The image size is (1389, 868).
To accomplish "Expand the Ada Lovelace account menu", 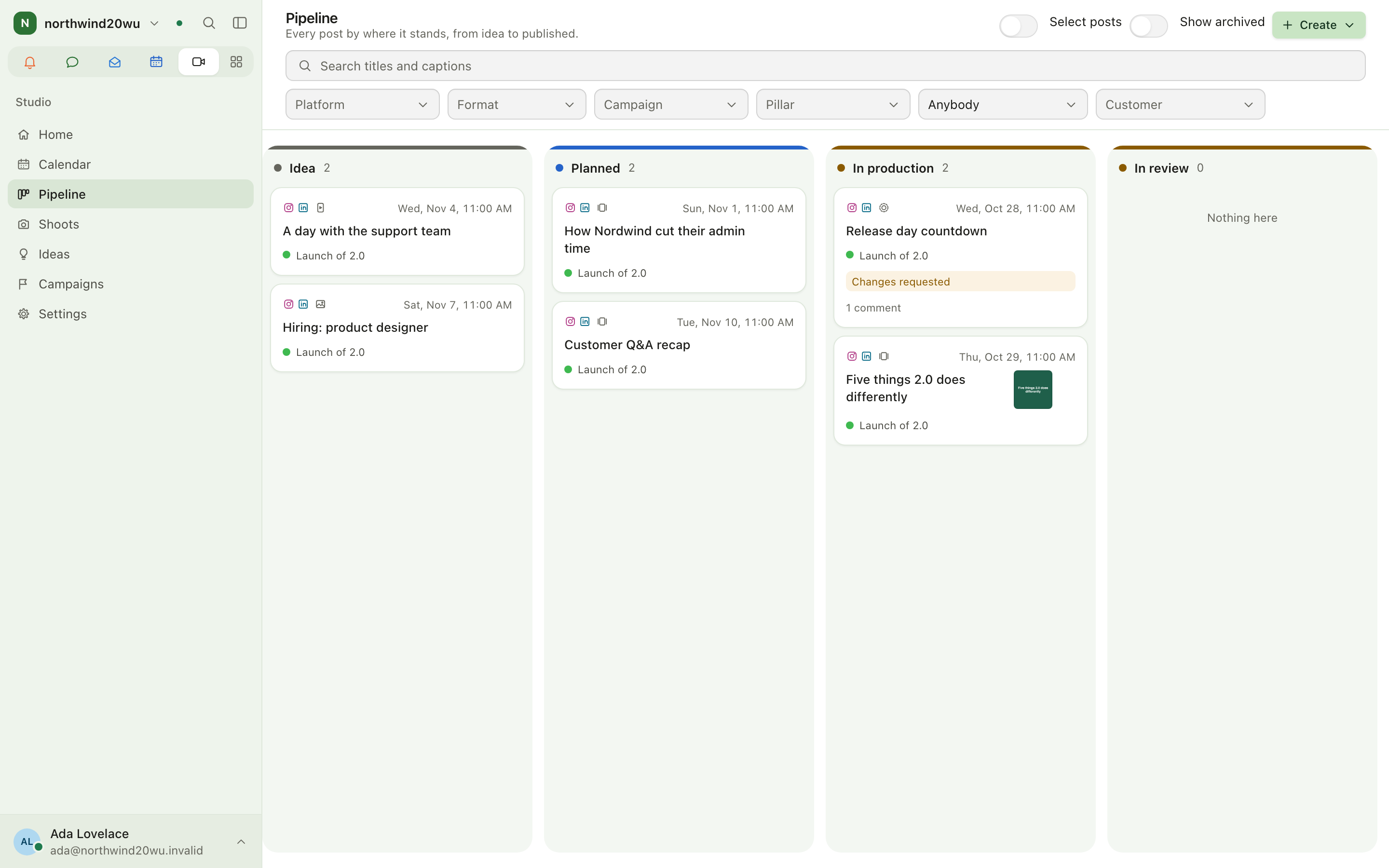I will pos(131,841).
